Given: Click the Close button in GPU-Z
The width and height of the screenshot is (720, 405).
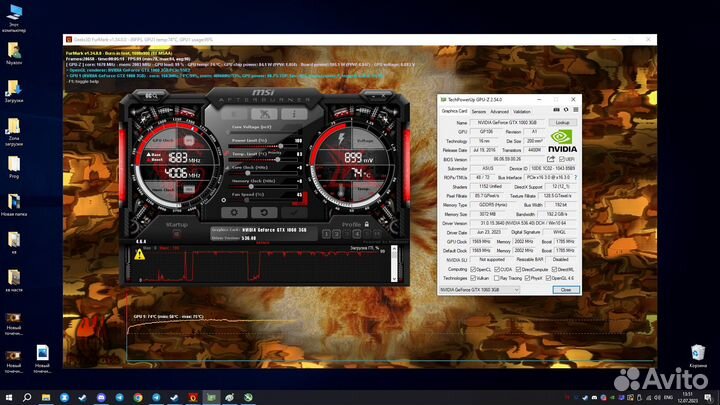Looking at the screenshot, I should click(566, 290).
